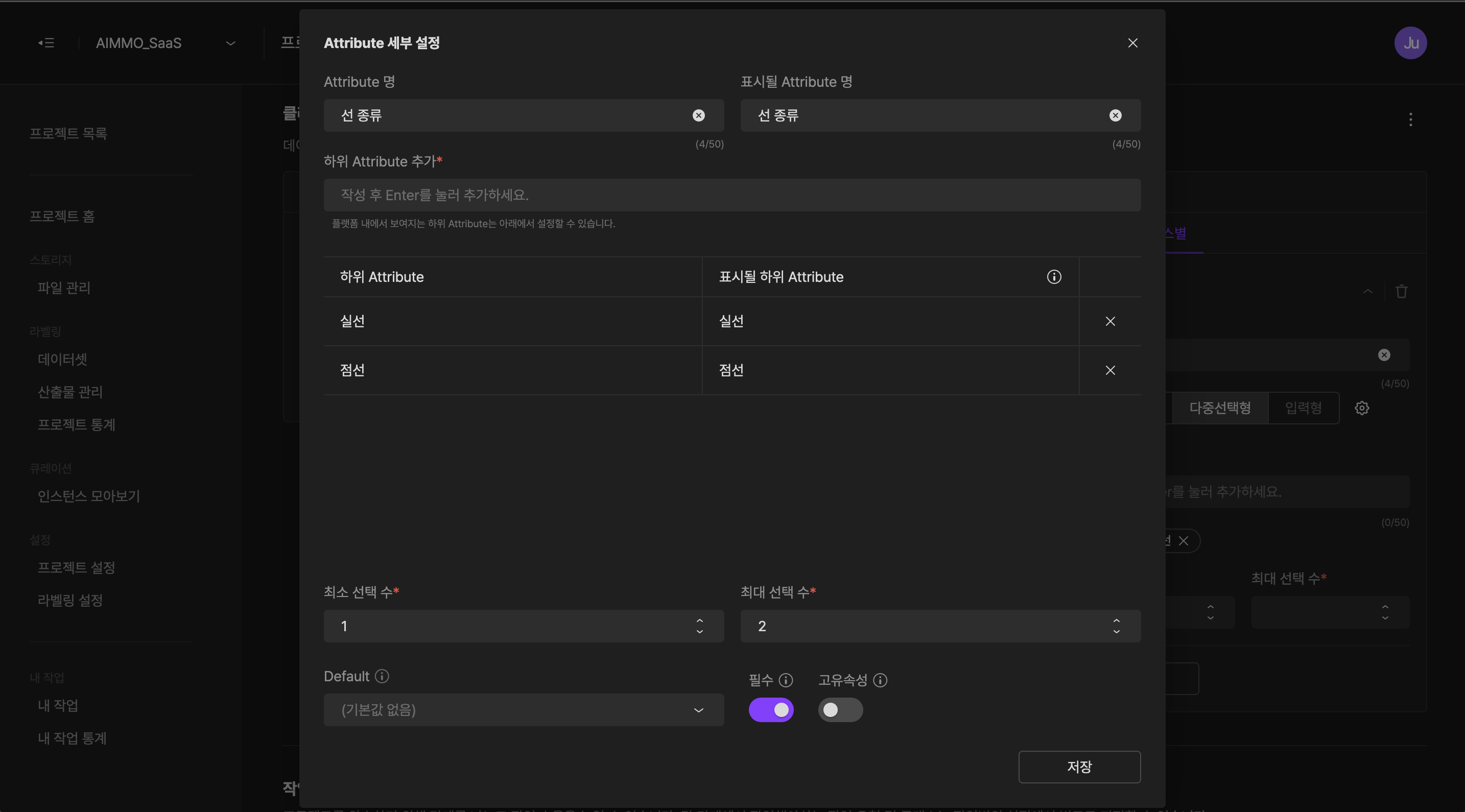Show the 필수 info tooltip
The image size is (1465, 812).
click(786, 680)
